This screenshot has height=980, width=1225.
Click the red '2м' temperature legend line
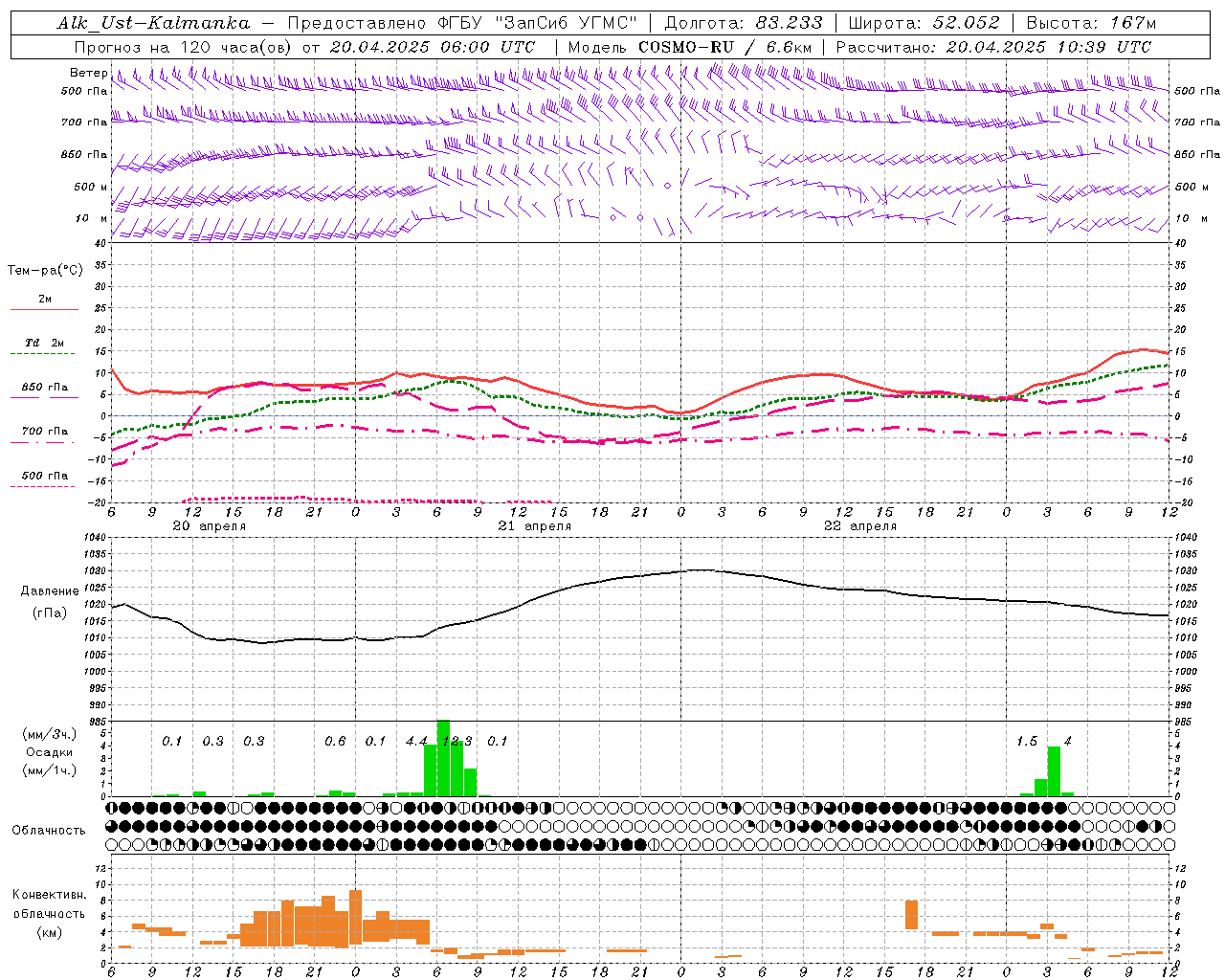click(44, 309)
